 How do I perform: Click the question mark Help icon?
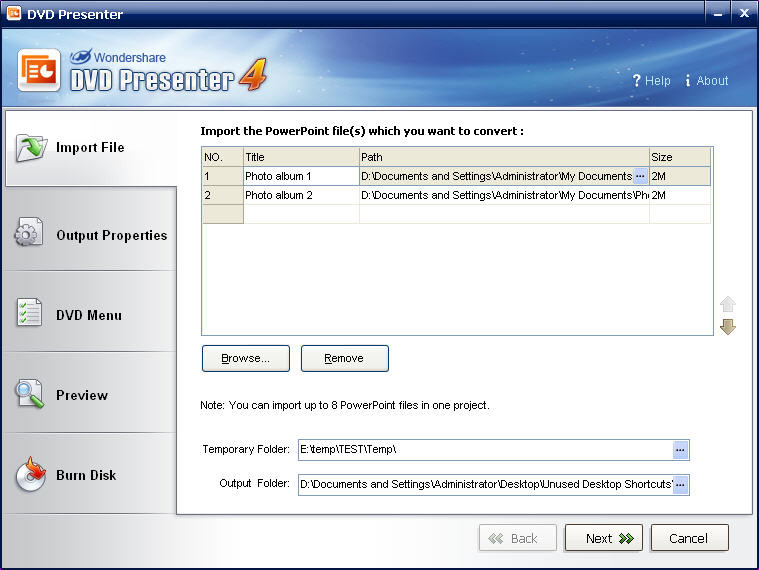(637, 80)
